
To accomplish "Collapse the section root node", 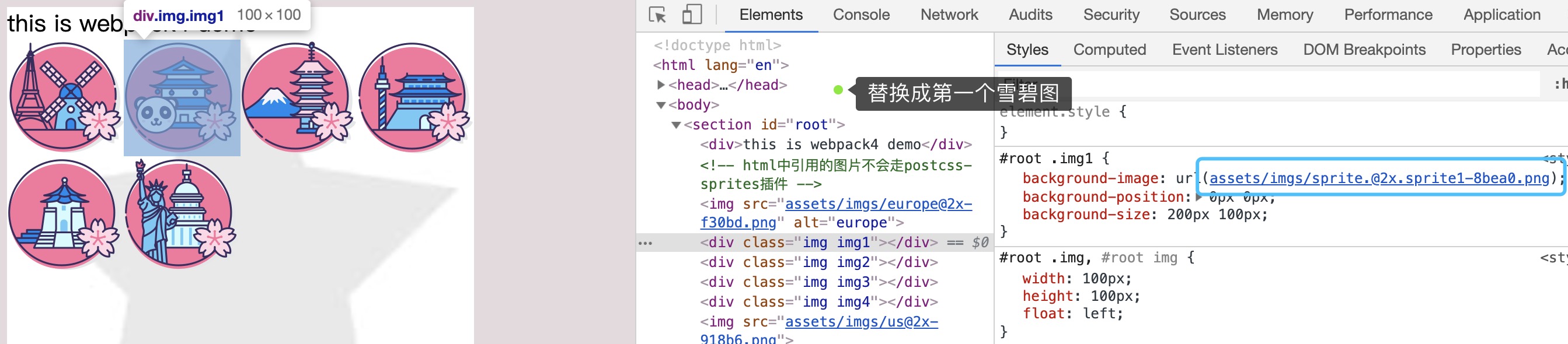I will pos(675,125).
